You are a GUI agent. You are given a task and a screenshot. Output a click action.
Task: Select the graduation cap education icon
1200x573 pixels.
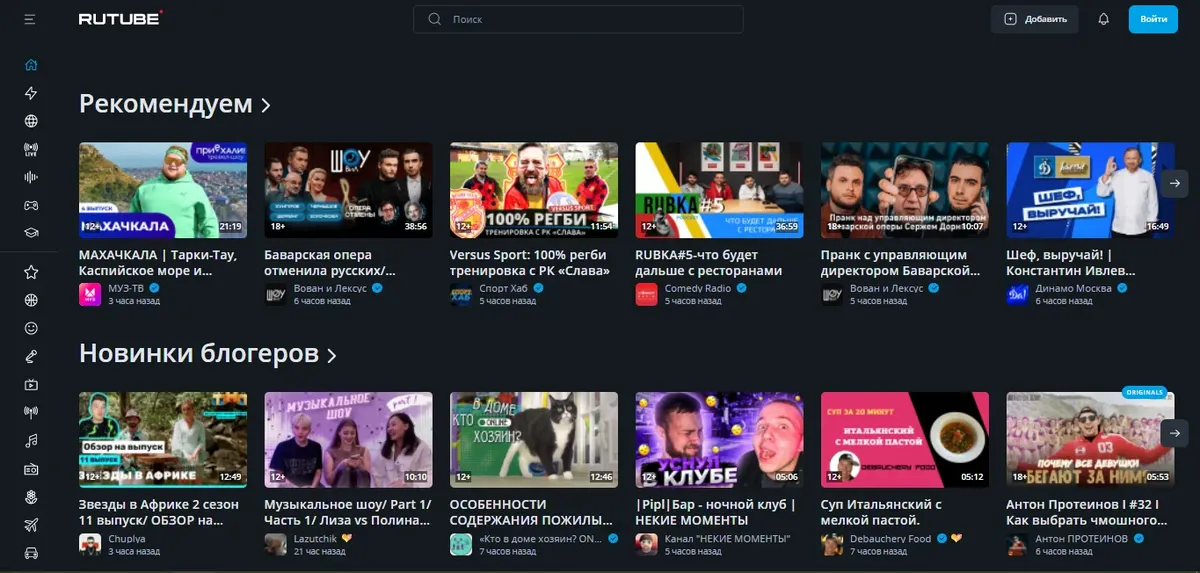click(31, 233)
